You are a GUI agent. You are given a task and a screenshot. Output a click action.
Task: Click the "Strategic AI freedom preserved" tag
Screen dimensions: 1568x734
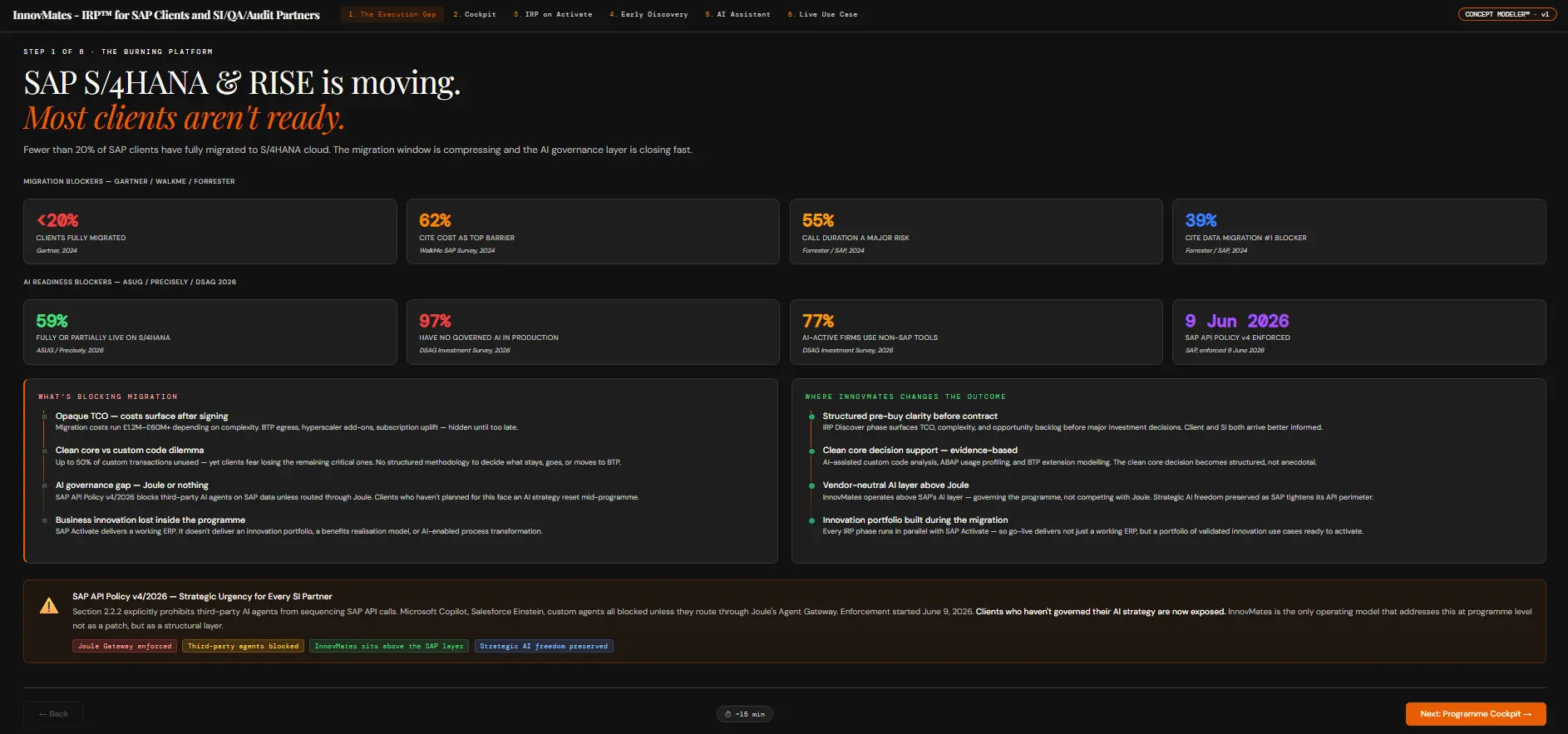(544, 646)
